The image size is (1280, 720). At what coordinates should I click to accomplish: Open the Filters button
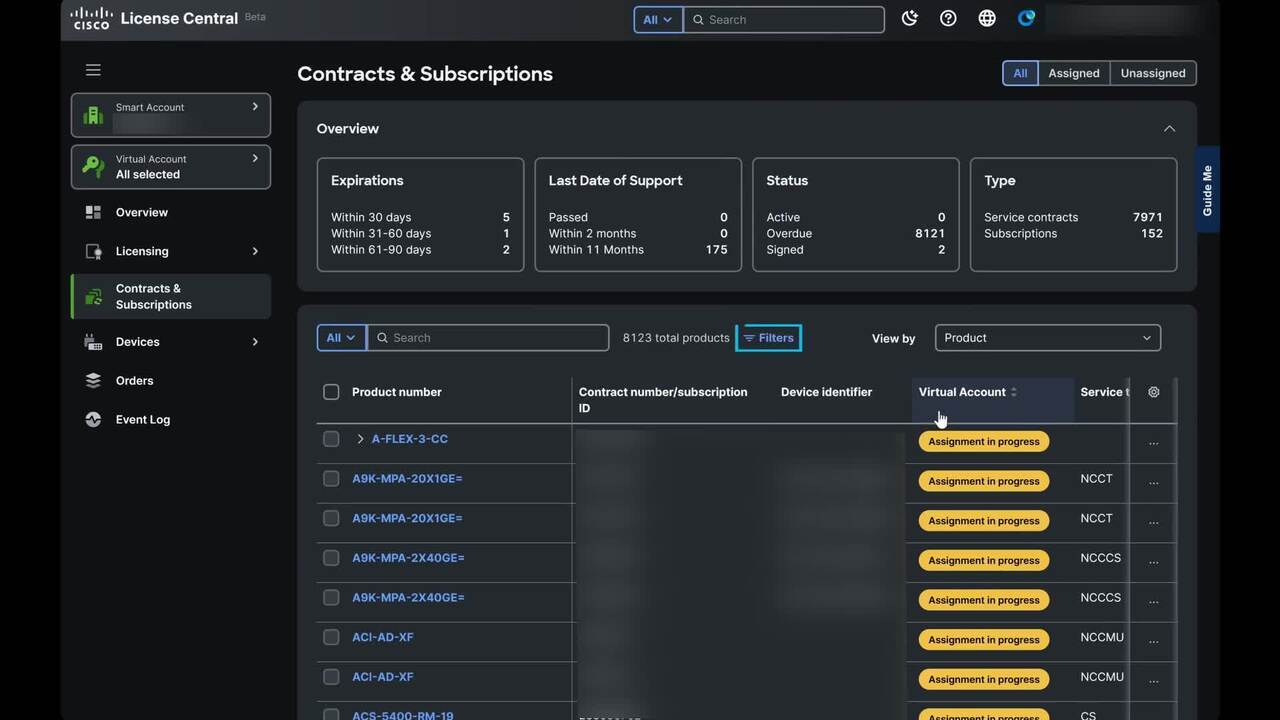[x=769, y=338]
